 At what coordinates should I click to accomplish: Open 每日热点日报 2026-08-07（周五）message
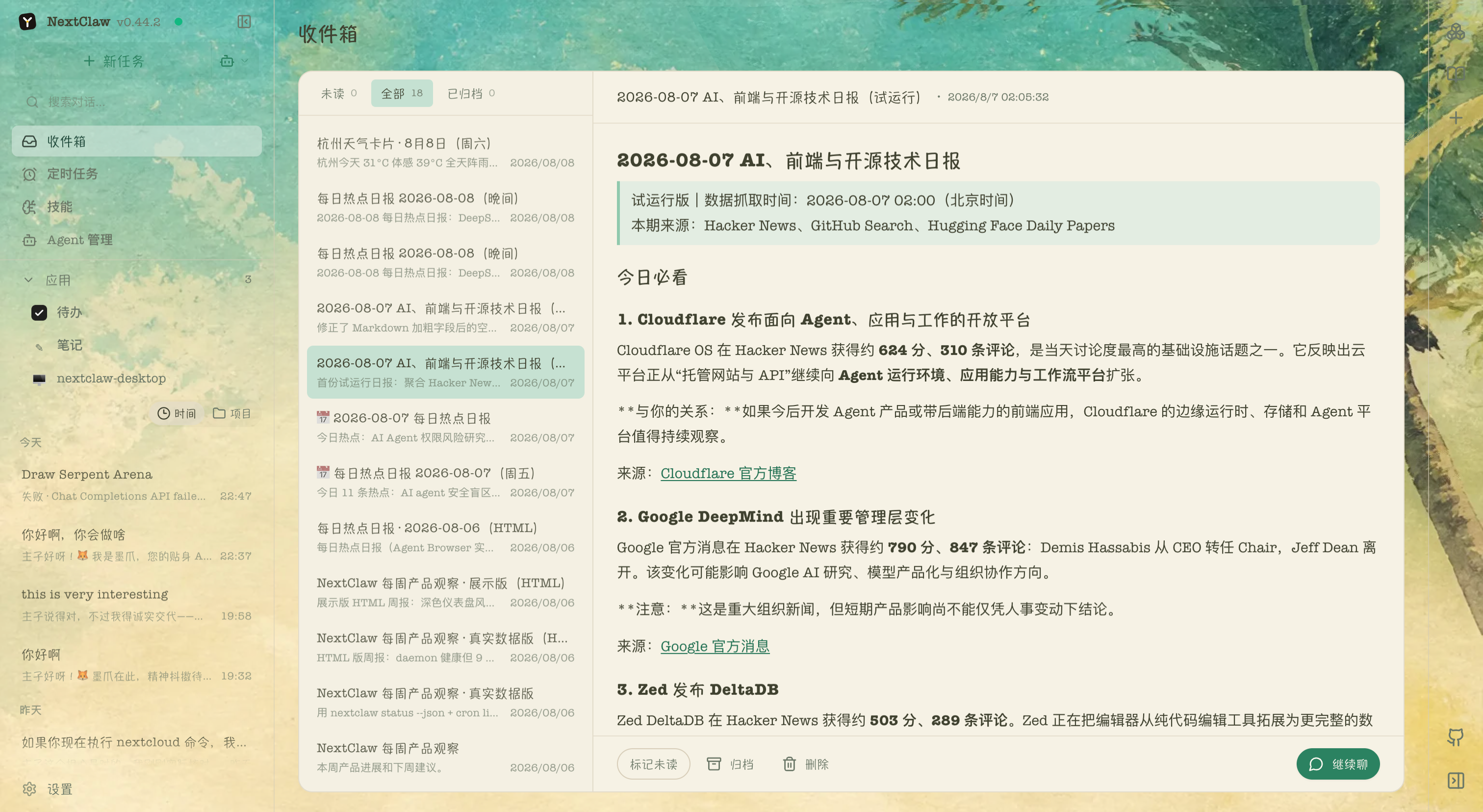[x=446, y=482]
